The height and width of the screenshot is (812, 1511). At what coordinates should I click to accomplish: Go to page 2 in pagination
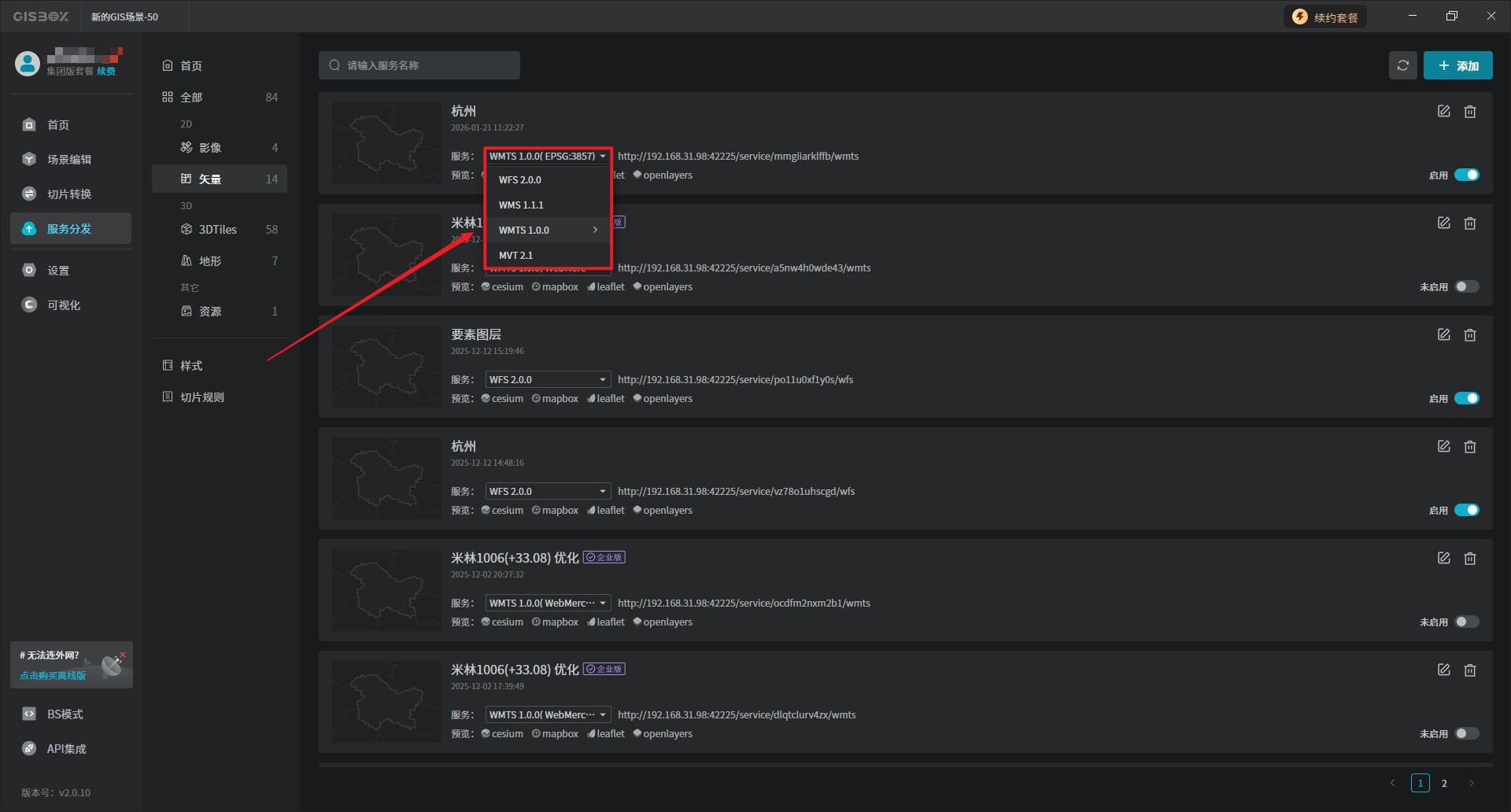point(1444,784)
